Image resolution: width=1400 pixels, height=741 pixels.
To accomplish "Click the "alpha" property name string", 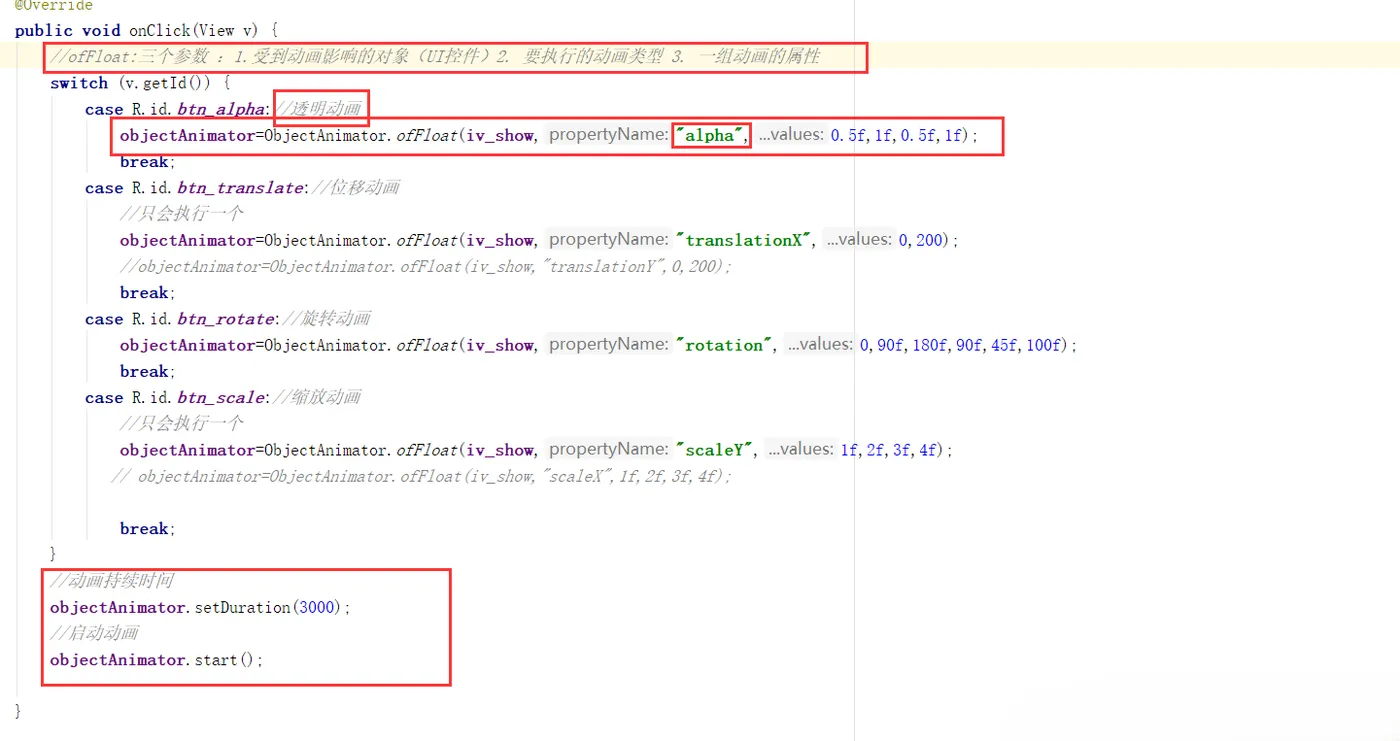I will [x=711, y=135].
